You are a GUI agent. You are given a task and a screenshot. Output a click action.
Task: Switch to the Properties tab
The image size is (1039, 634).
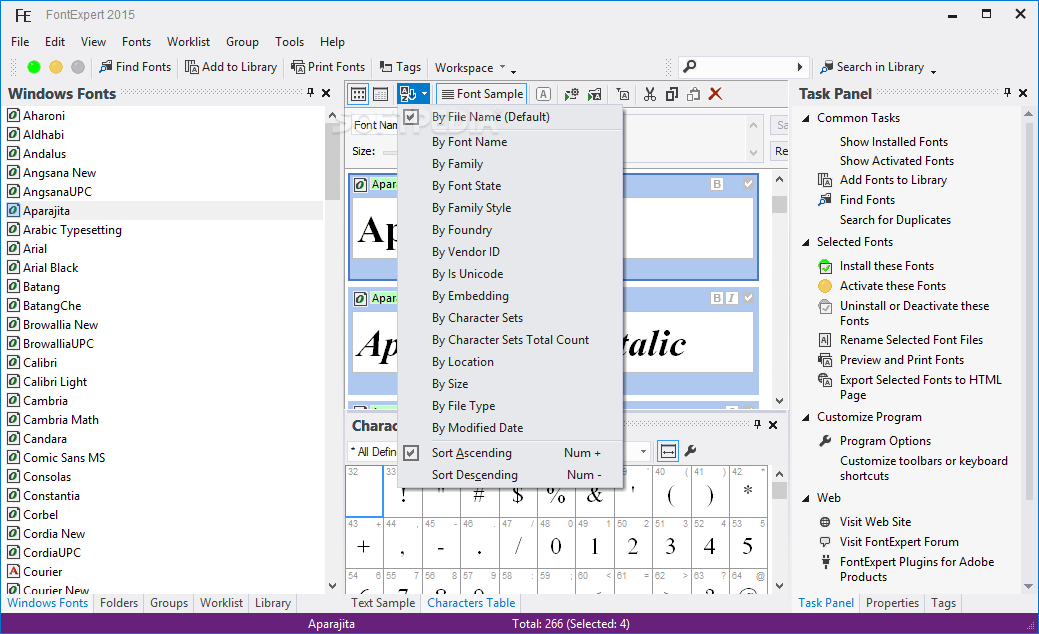point(892,603)
